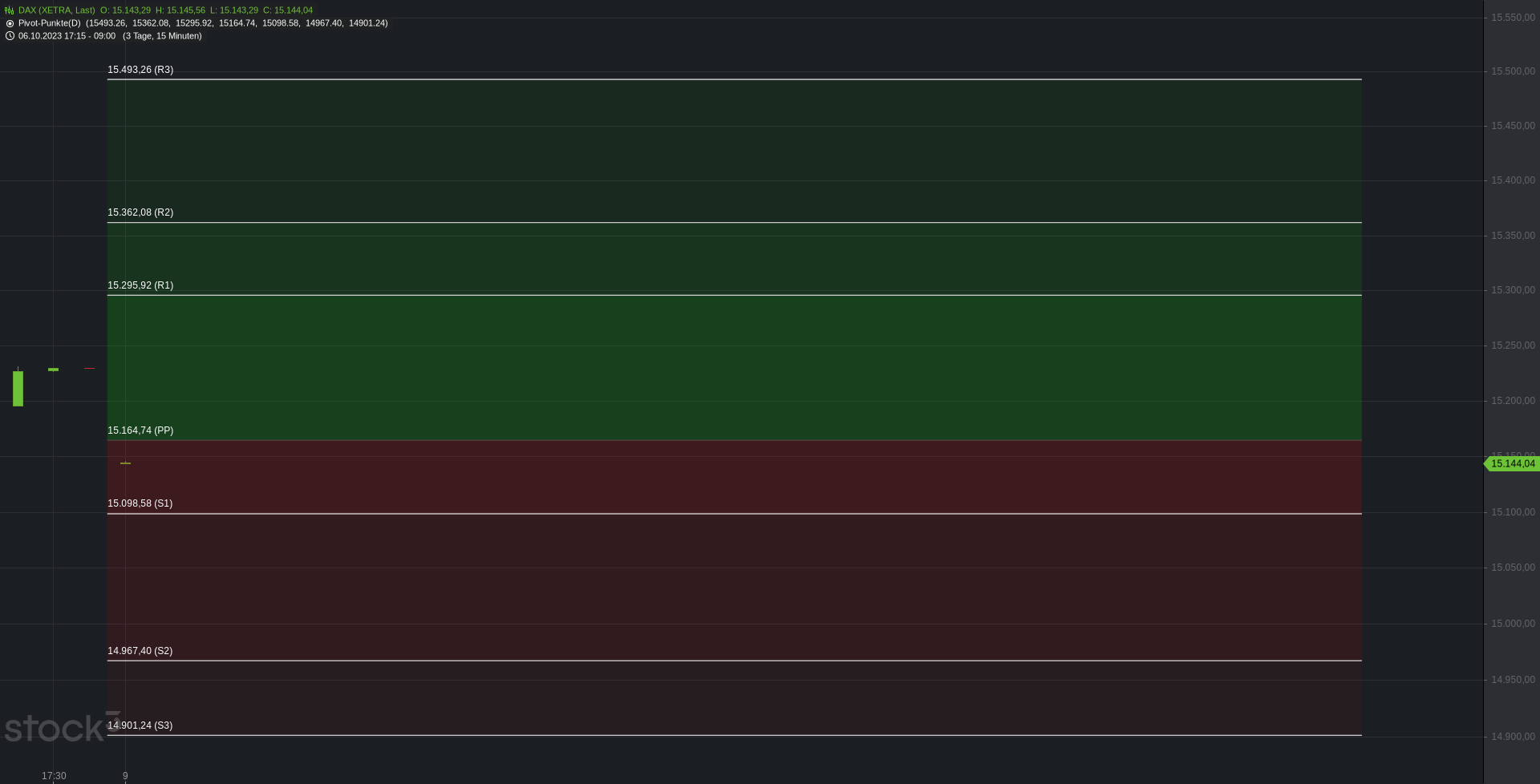Viewport: 1540px width, 784px height.
Task: Select the 14.901,24 (S3) support line label
Action: (x=140, y=725)
